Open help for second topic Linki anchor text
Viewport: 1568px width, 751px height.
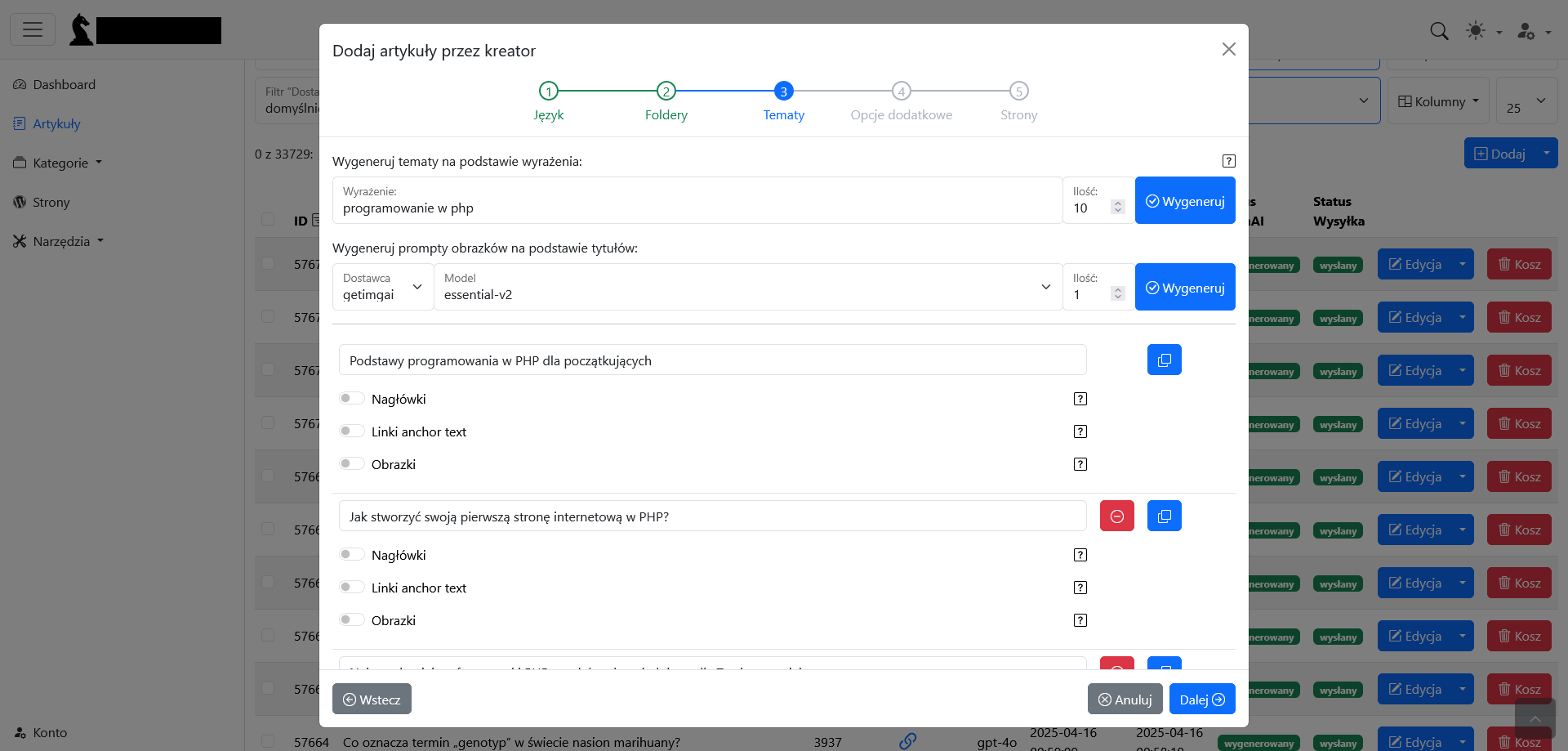point(1080,588)
